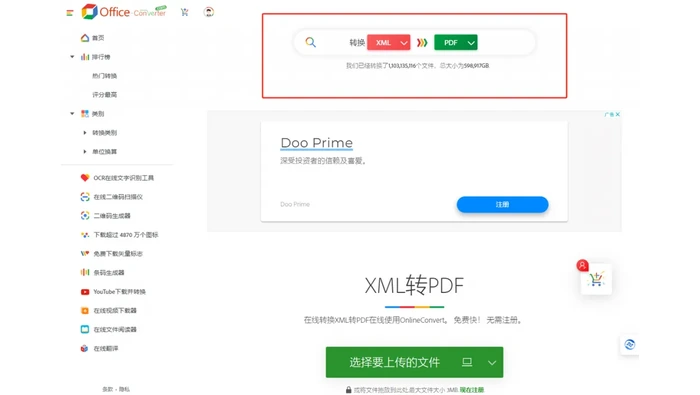The height and width of the screenshot is (395, 700).
Task: Open the 条款 terms link in the footer
Action: click(108, 389)
